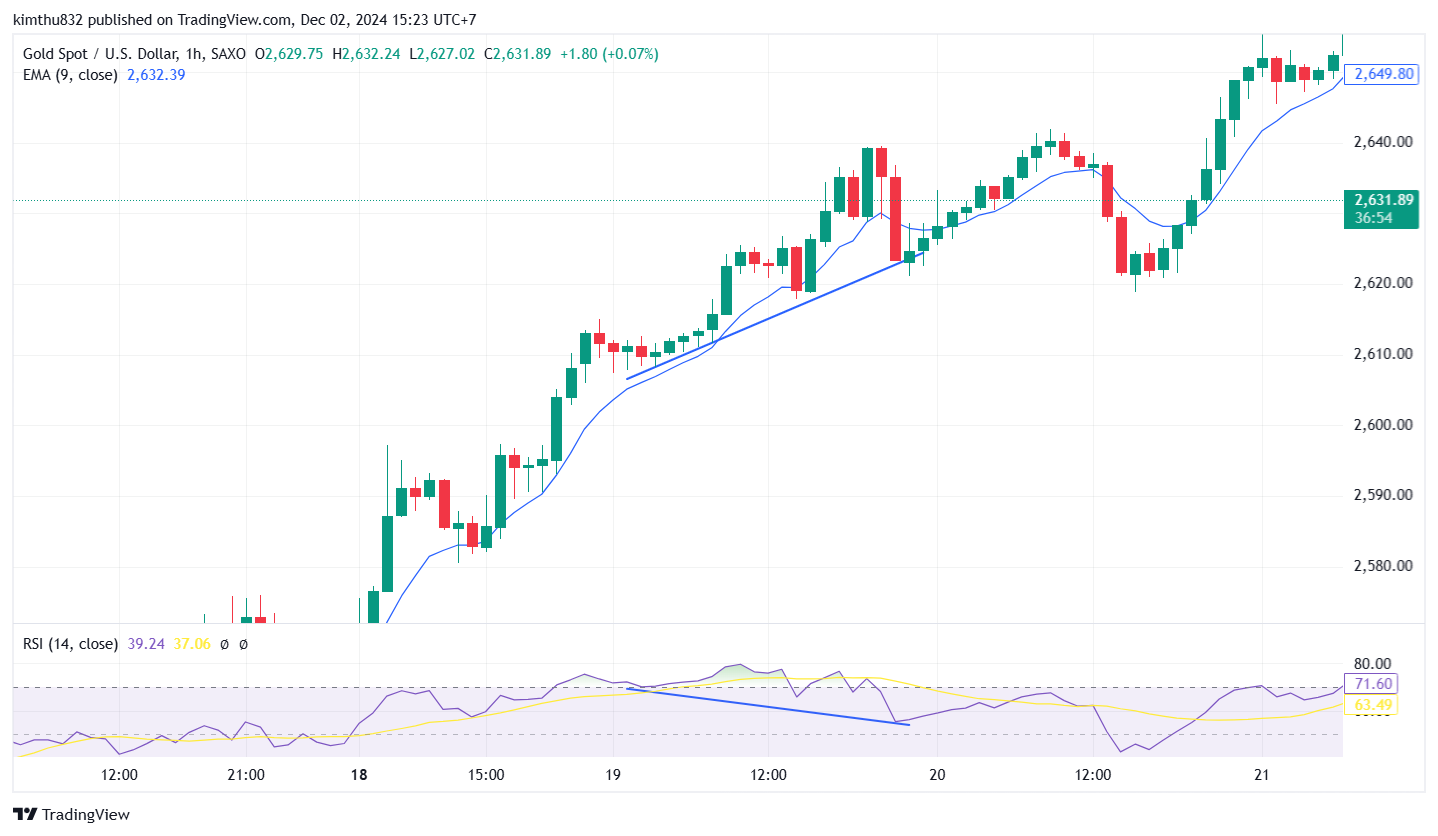Click the '15:00' time axis label
Image resolution: width=1438 pixels, height=836 pixels.
click(486, 775)
